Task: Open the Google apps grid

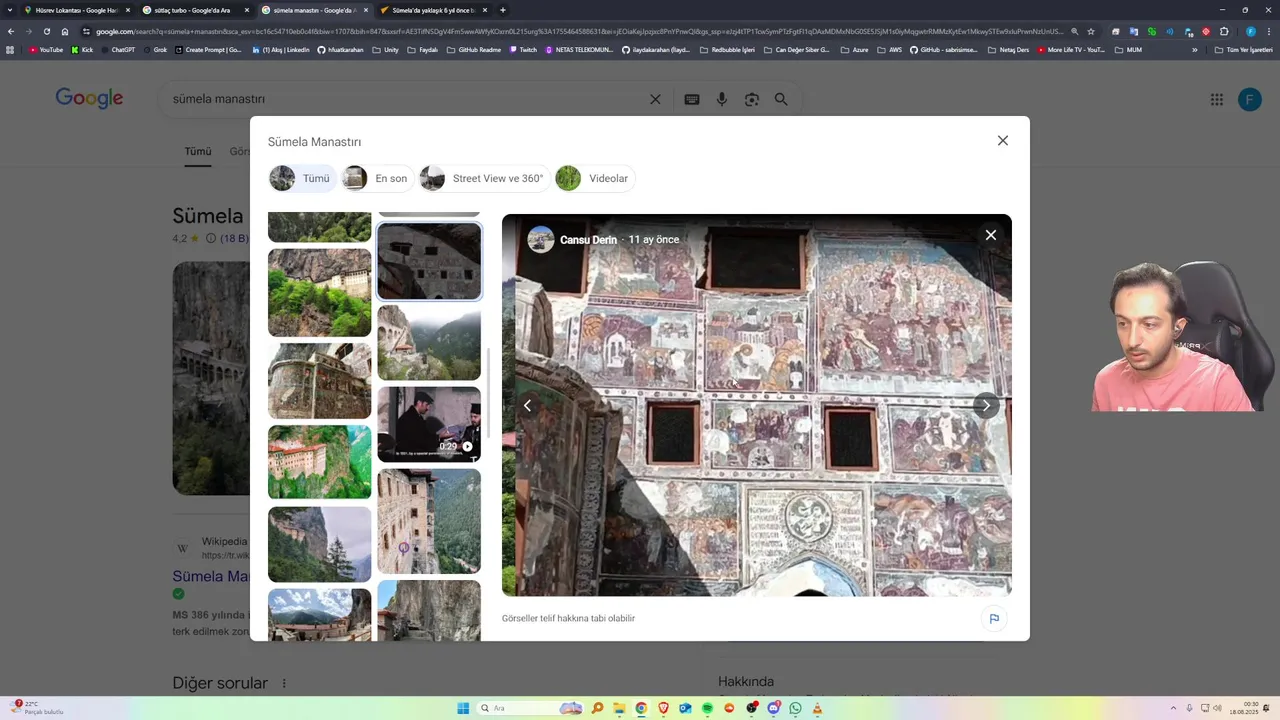Action: coord(1217,99)
